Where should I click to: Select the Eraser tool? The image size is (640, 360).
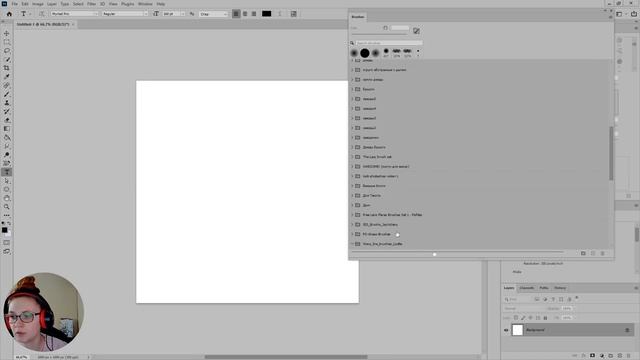(x=7, y=120)
